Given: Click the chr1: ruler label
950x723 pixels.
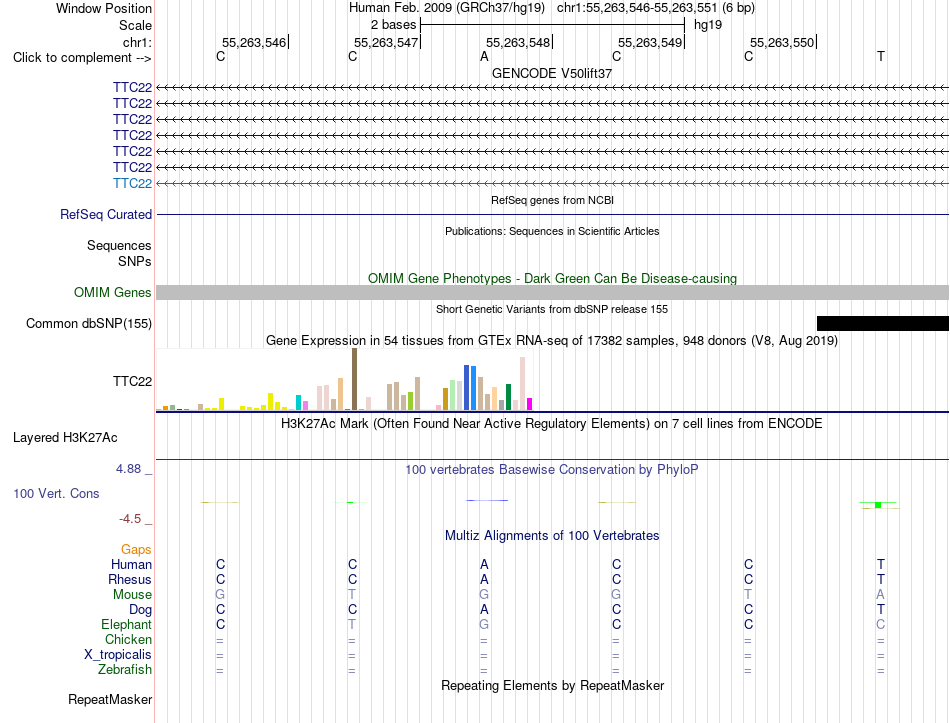Looking at the screenshot, I should [137, 42].
